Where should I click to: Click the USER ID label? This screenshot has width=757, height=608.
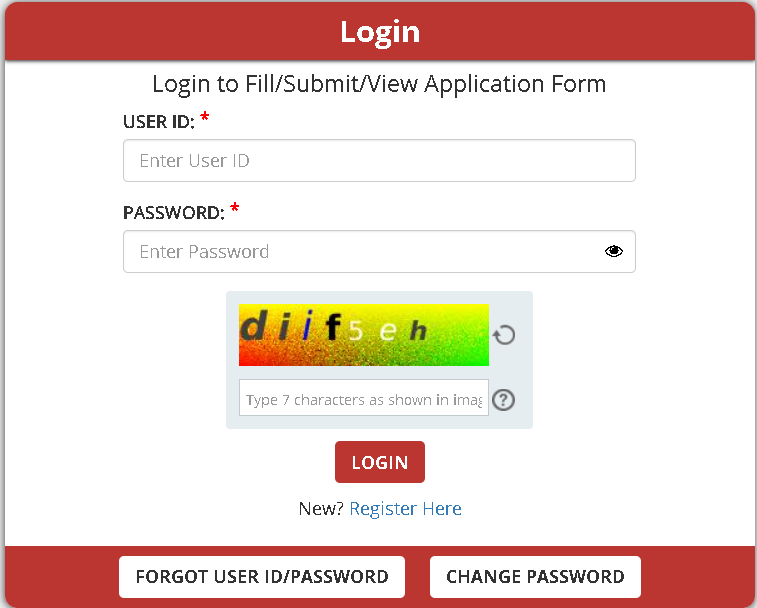point(159,122)
